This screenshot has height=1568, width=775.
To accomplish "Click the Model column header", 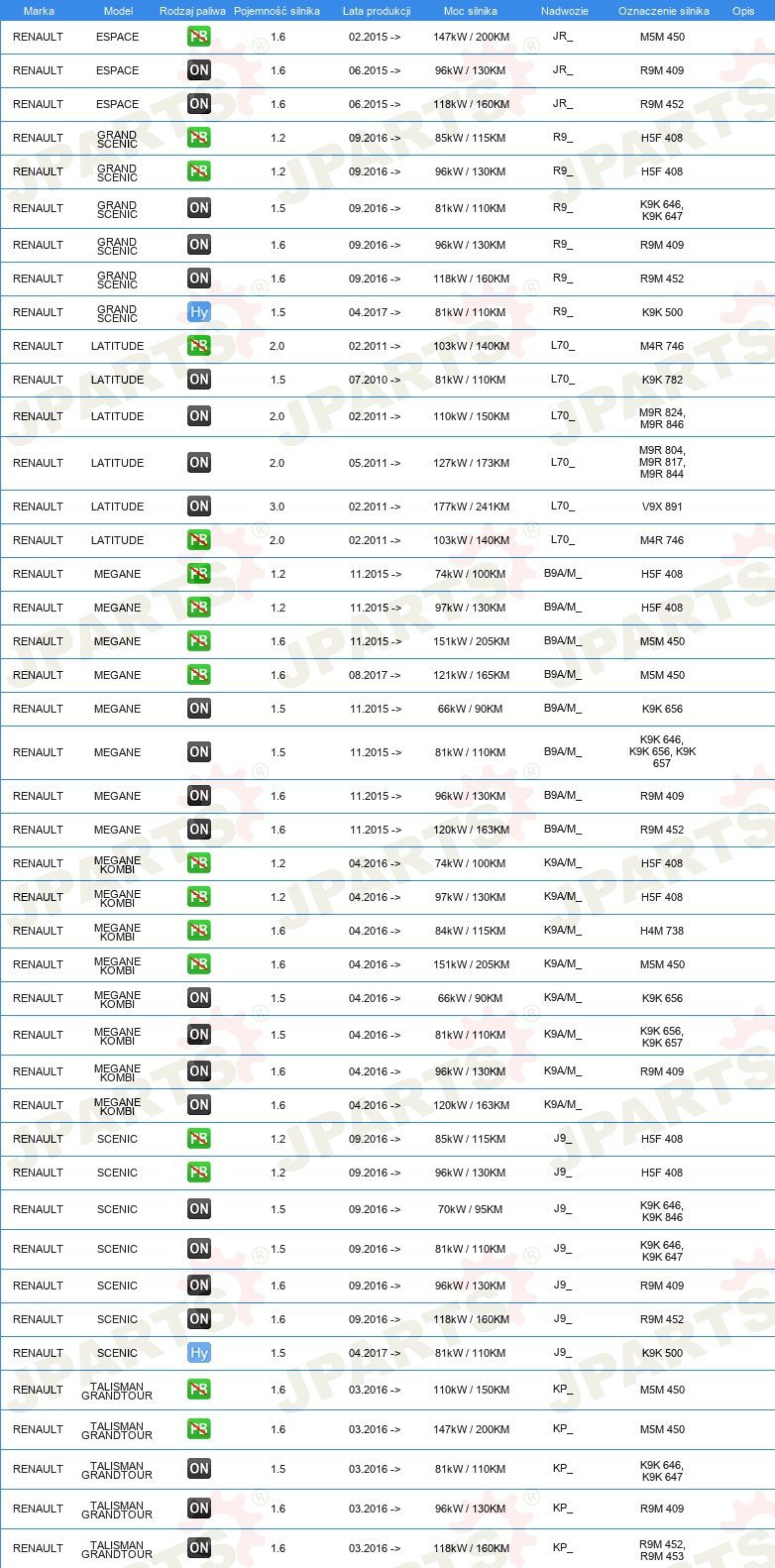I will (118, 11).
